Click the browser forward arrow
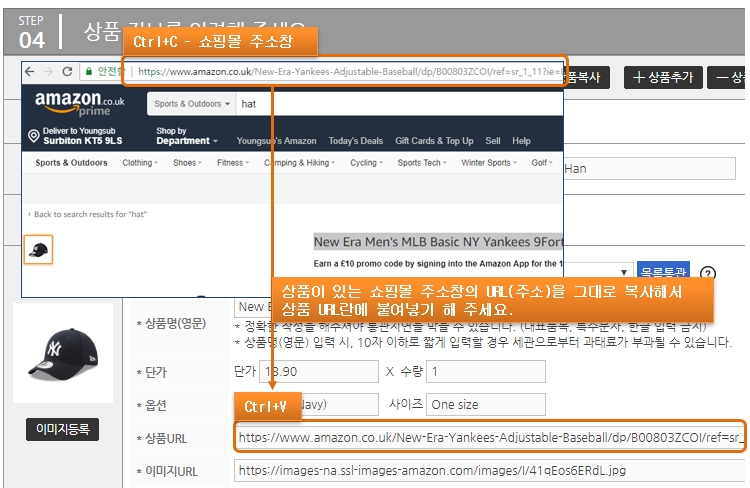The image size is (750, 488). click(48, 72)
